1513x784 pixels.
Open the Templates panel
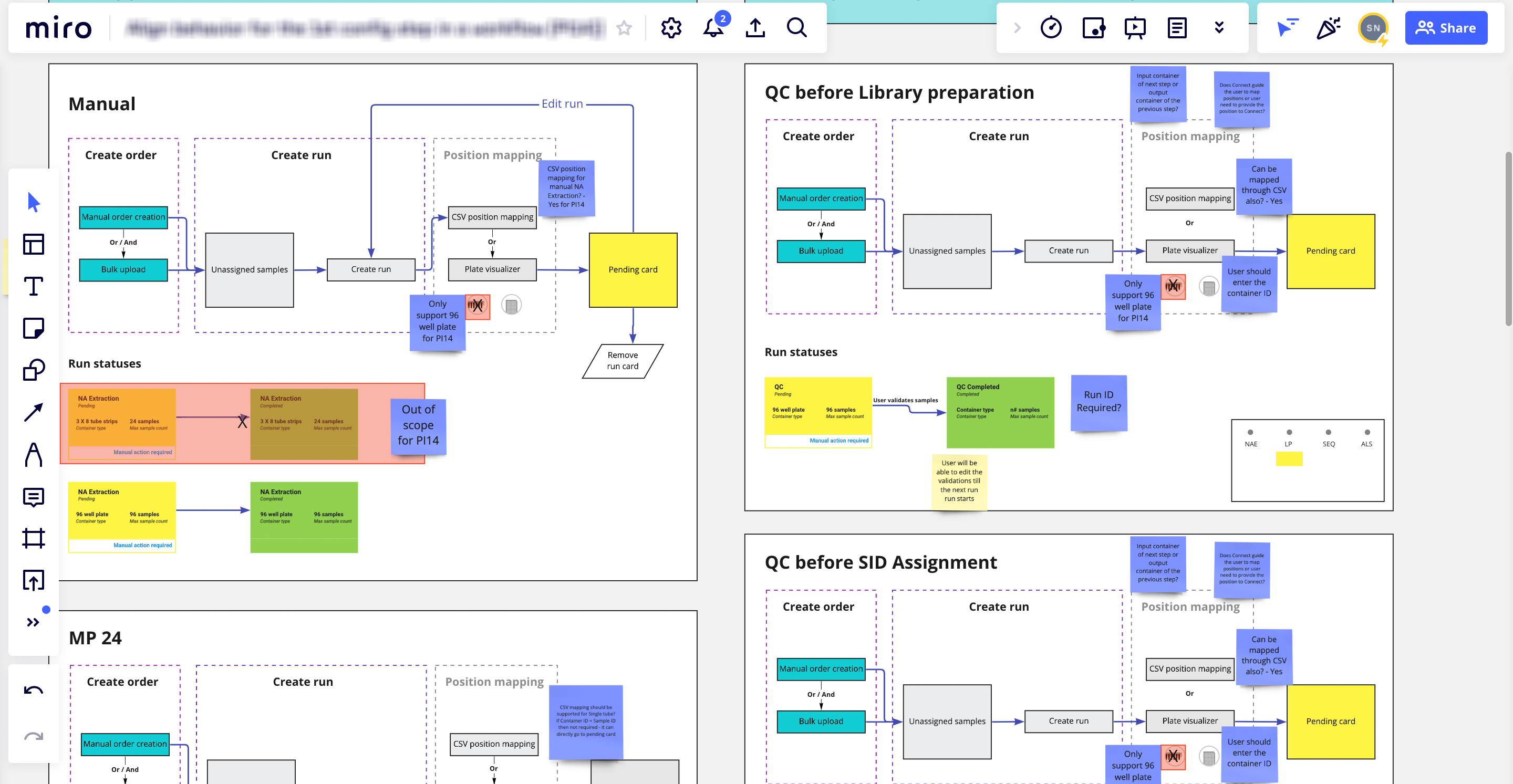(x=34, y=245)
